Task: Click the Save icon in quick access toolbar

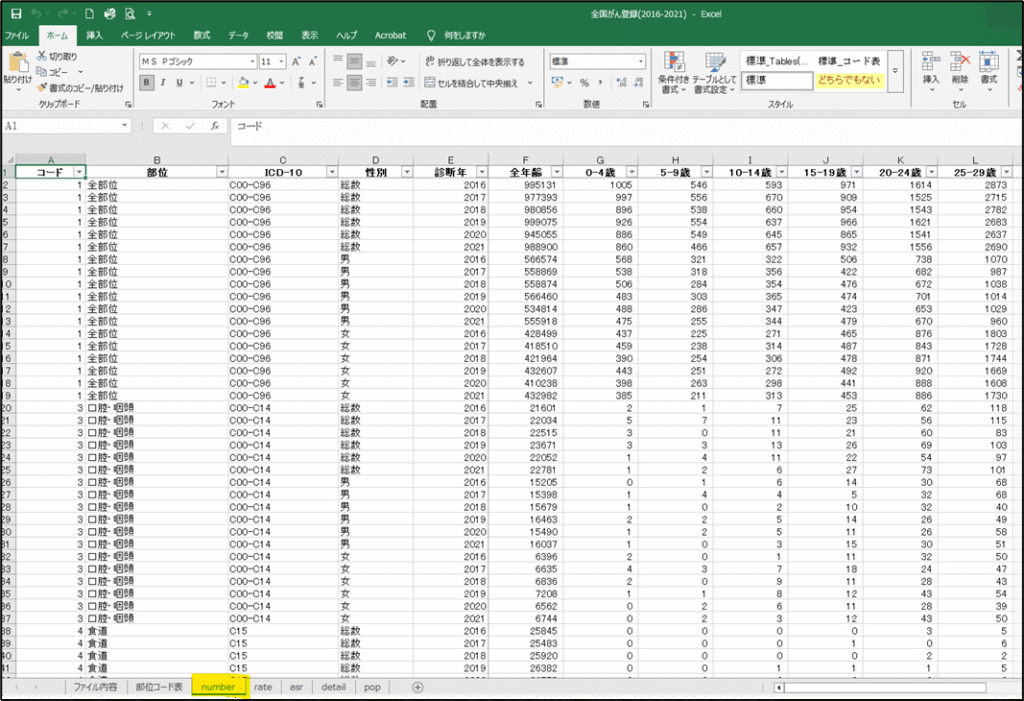Action: pos(15,15)
